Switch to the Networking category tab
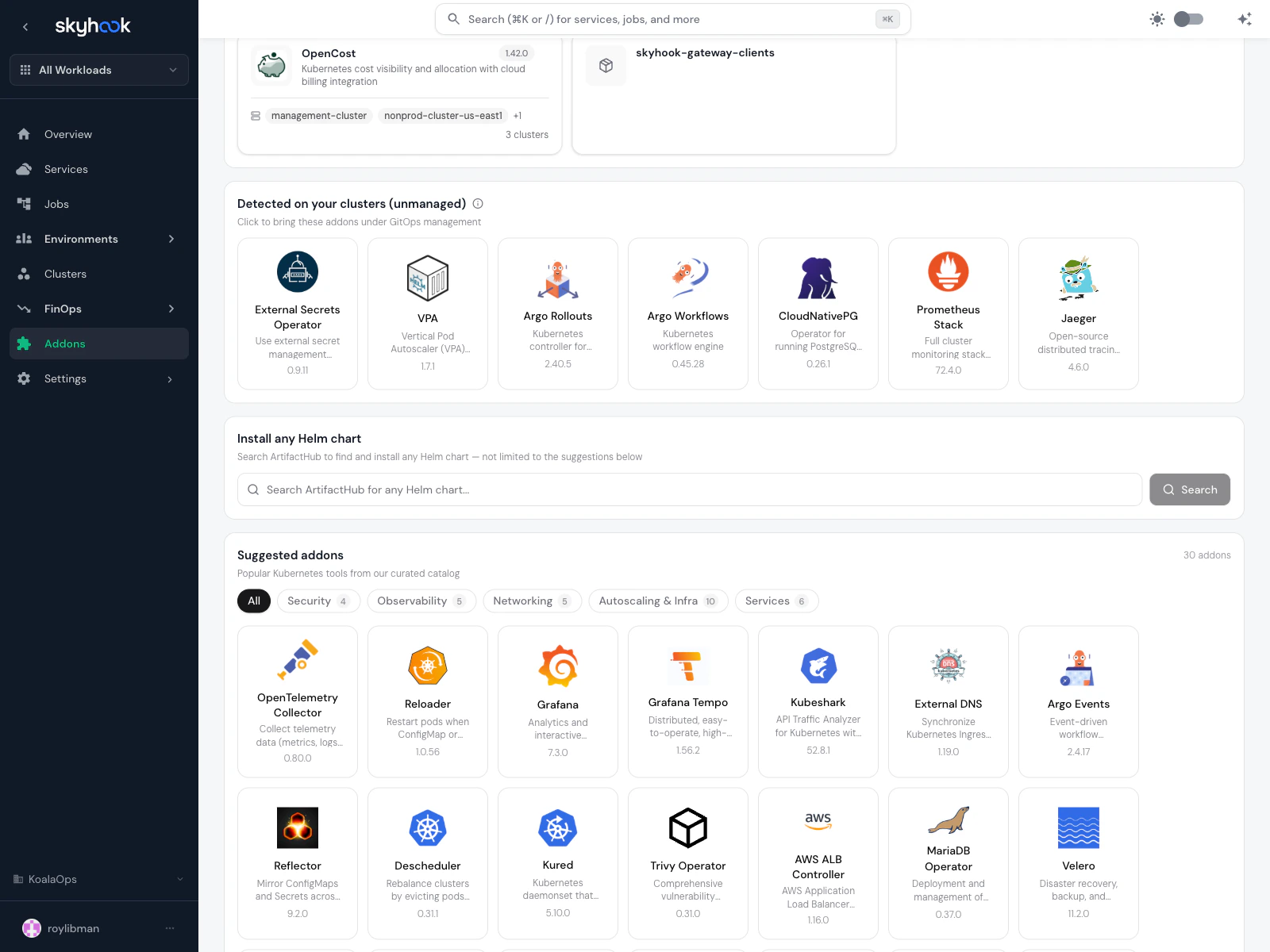 pyautogui.click(x=532, y=601)
